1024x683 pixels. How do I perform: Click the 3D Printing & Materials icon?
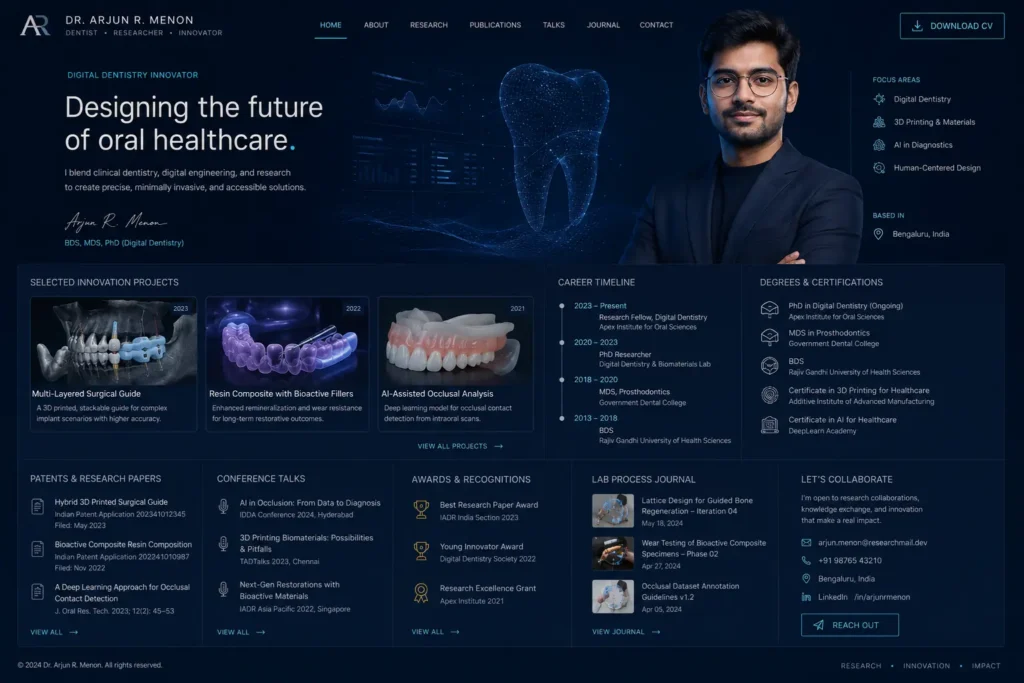pyautogui.click(x=880, y=122)
